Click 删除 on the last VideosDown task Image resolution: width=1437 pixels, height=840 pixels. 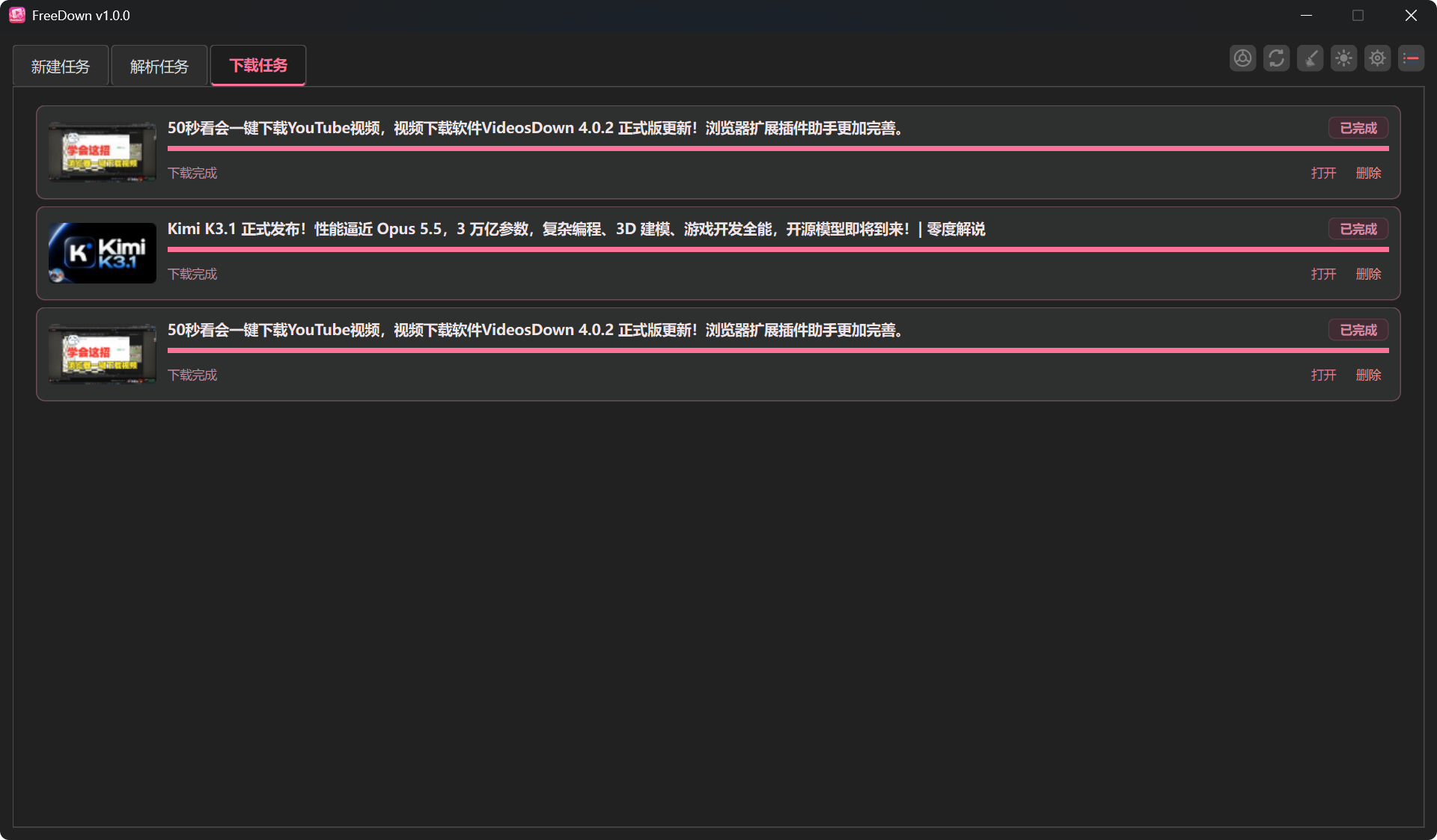1368,375
